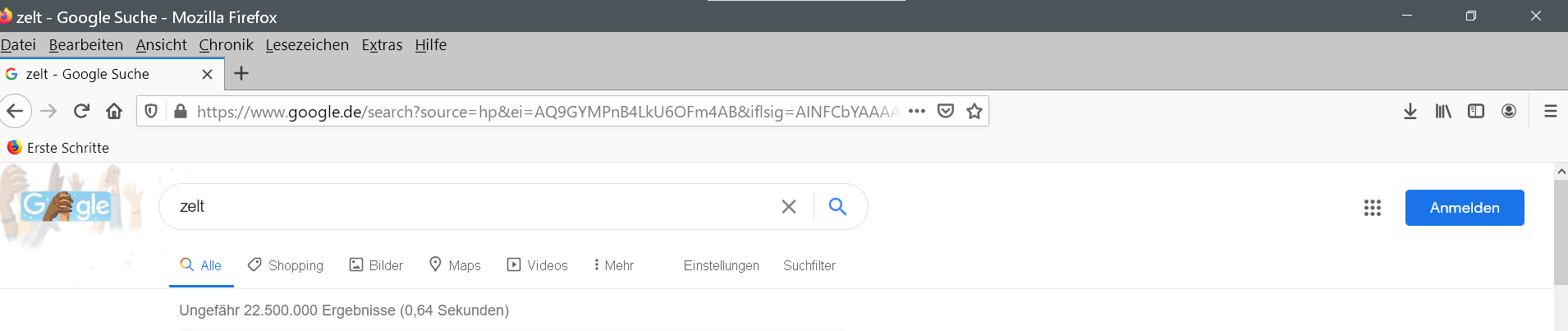
Task: Switch to Bilder results tab
Action: [x=376, y=265]
